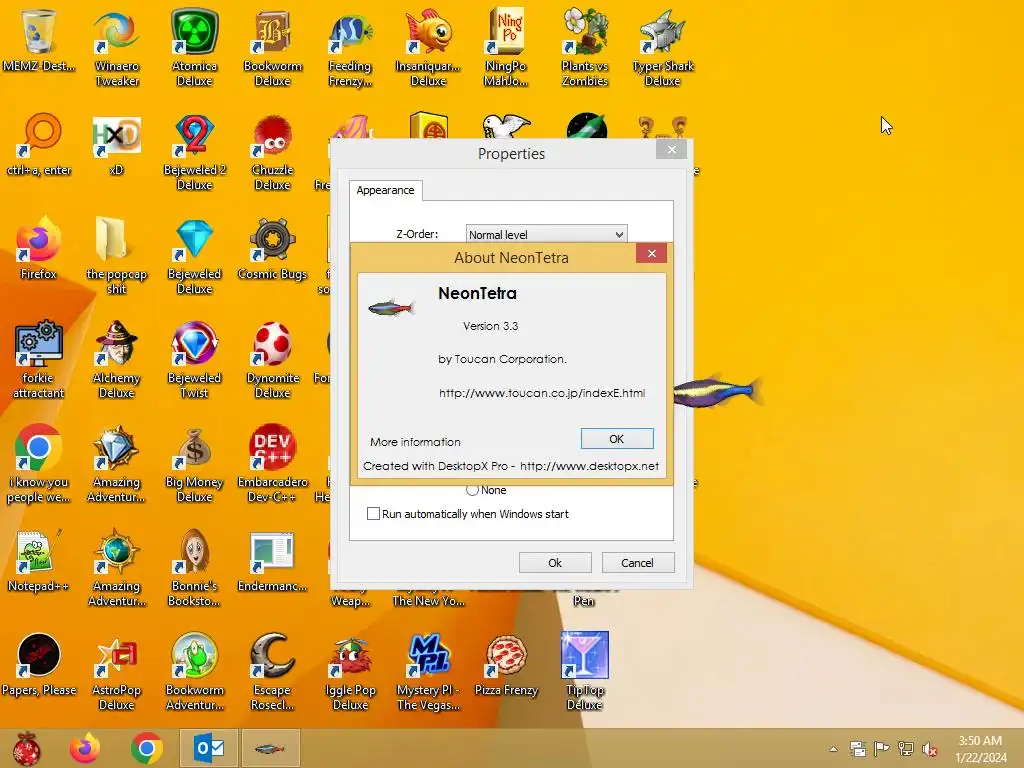The image size is (1024, 768).
Task: Open the ornament Start button on taskbar
Action: click(27, 748)
